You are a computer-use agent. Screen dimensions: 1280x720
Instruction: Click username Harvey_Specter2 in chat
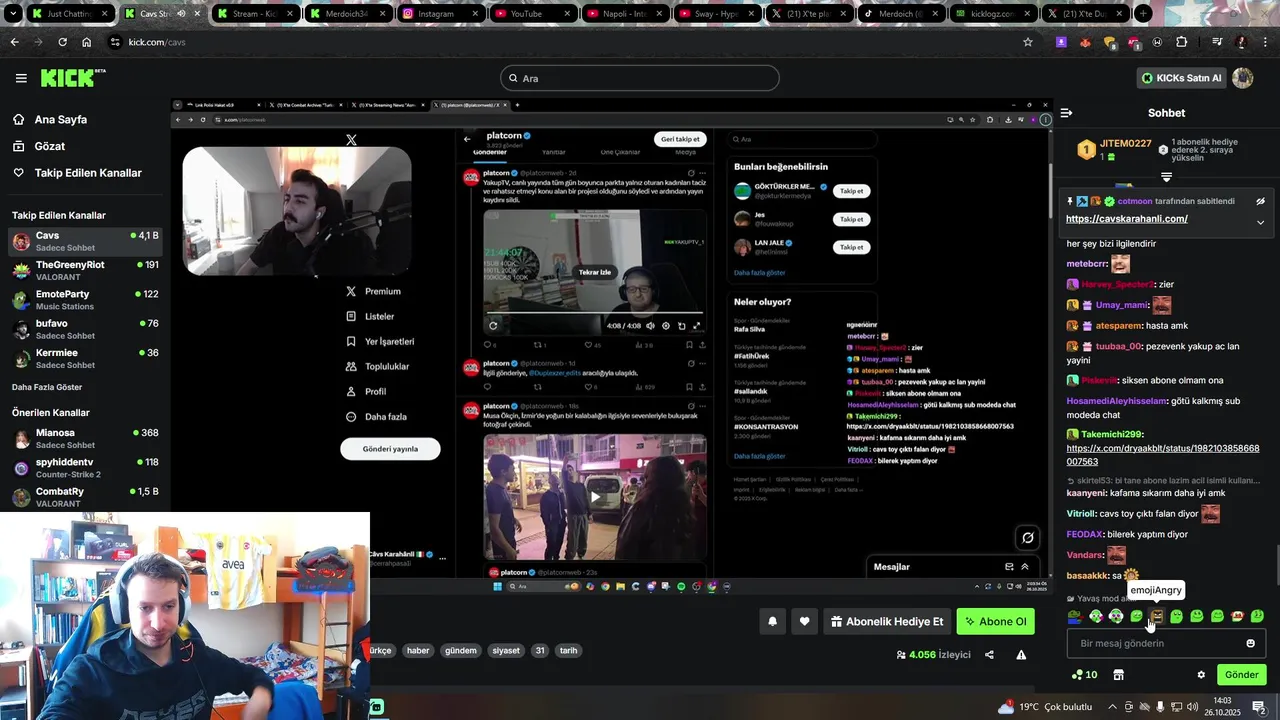1117,284
